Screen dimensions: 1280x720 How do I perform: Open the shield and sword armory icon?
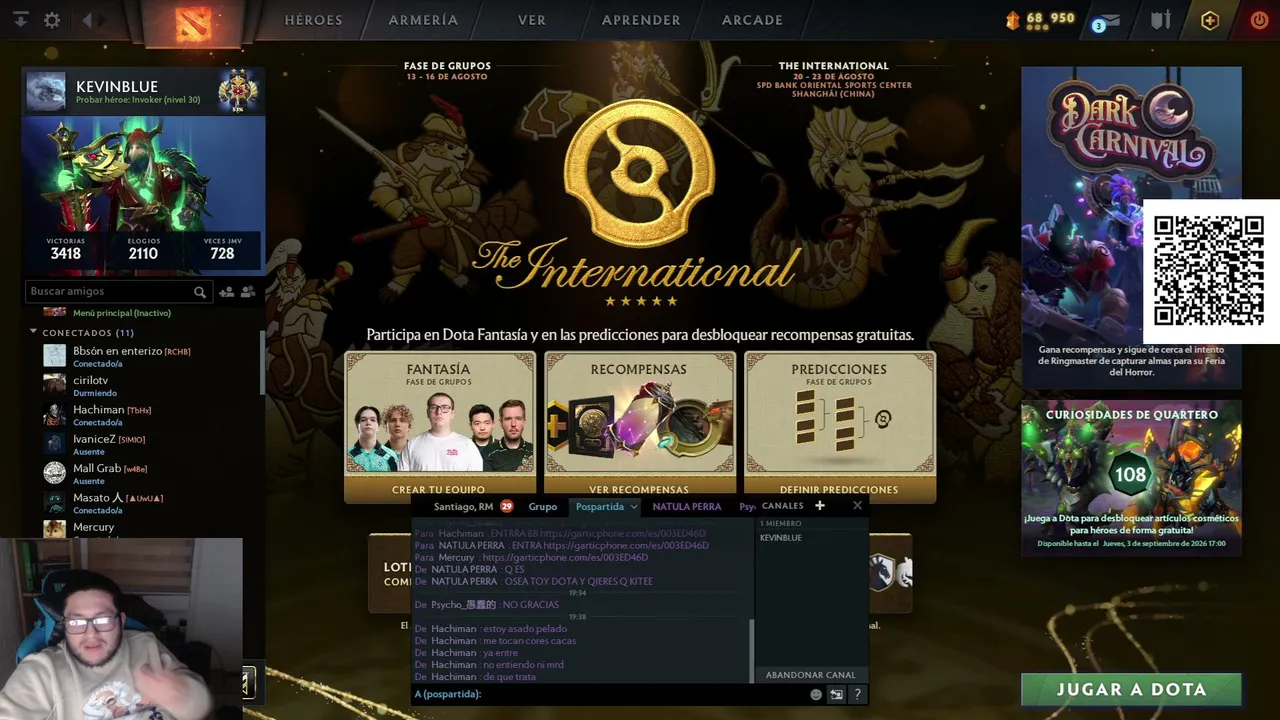click(x=1160, y=20)
